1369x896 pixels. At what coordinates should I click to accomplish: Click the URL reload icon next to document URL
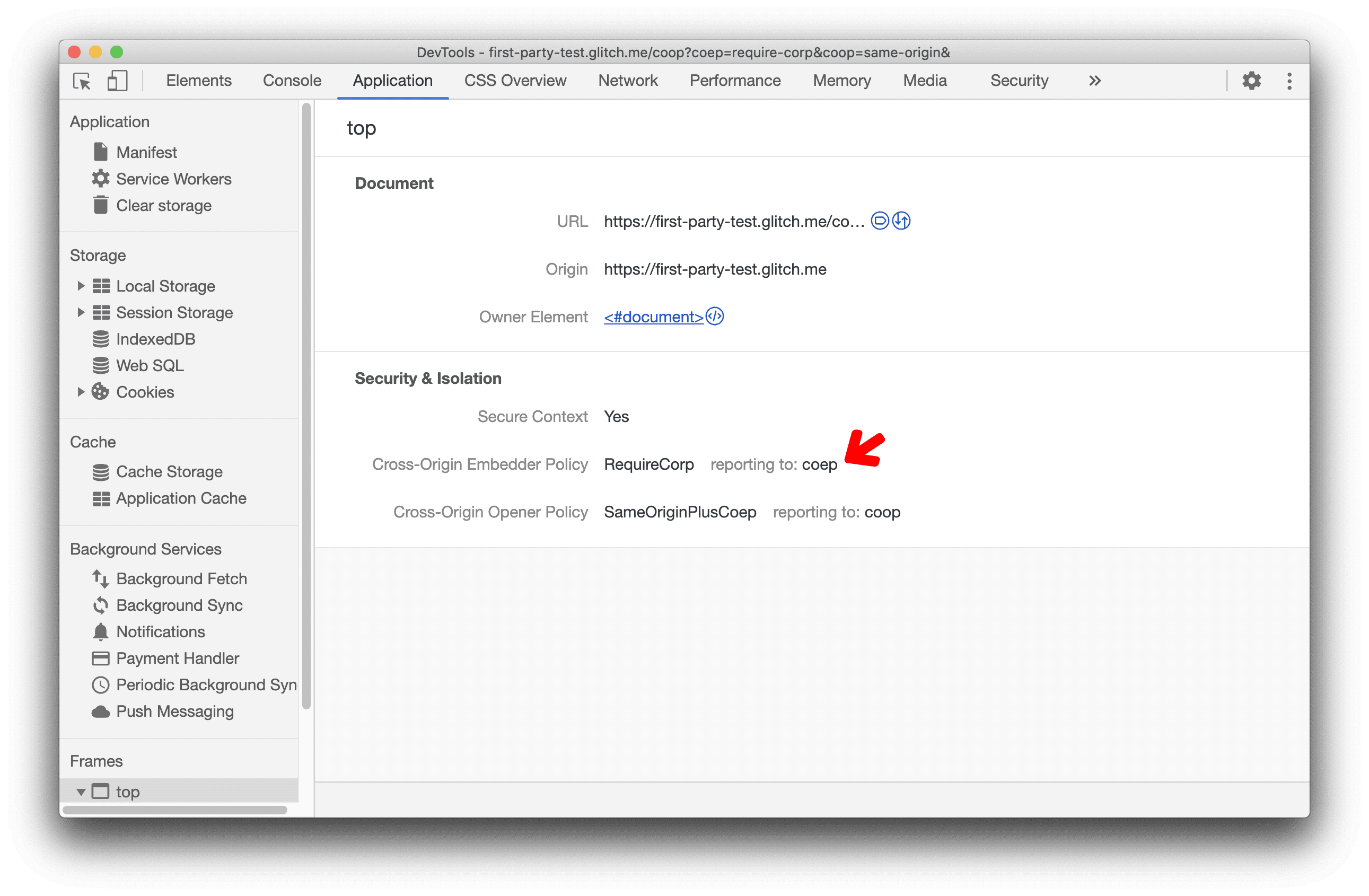(902, 221)
